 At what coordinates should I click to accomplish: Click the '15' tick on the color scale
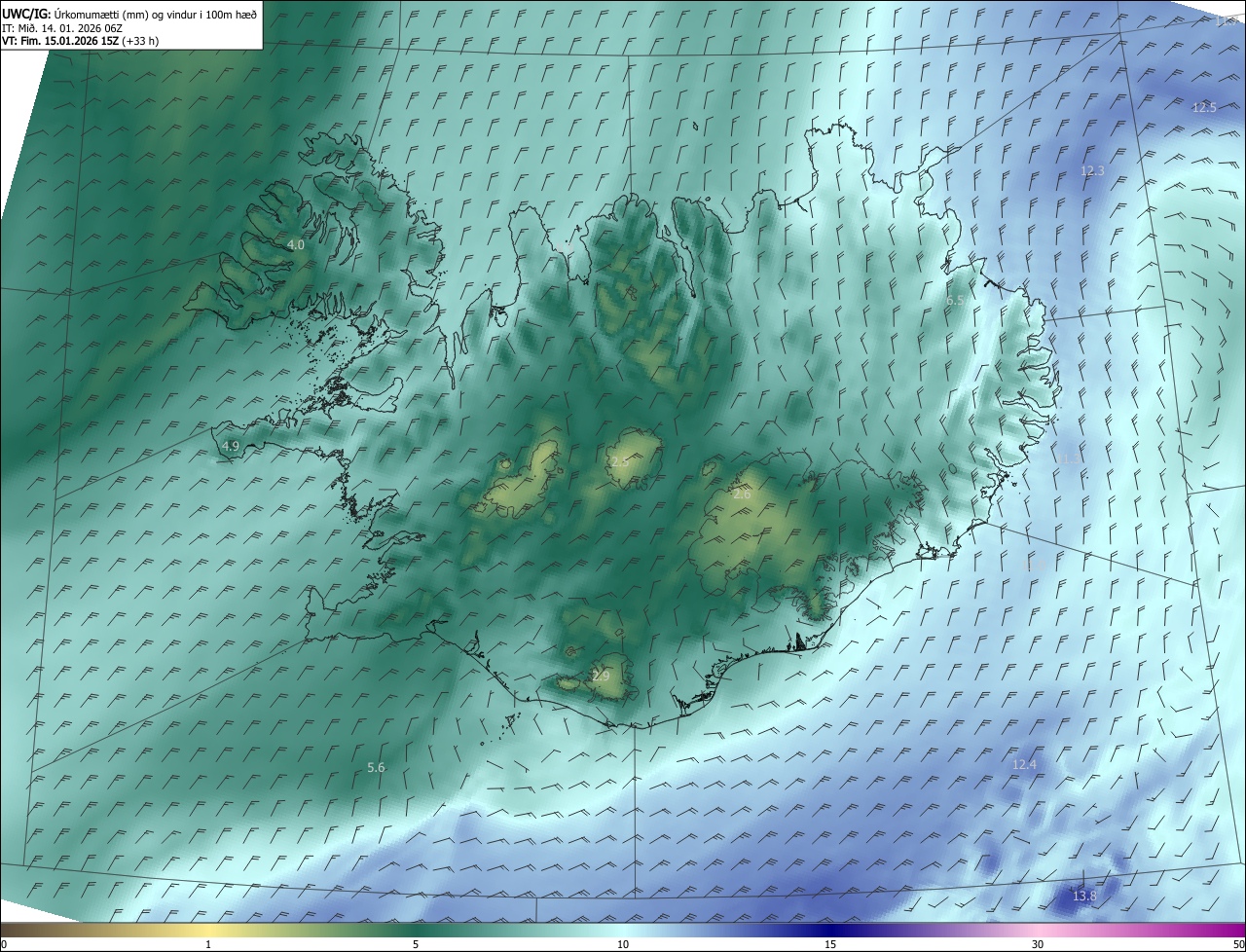click(x=830, y=944)
